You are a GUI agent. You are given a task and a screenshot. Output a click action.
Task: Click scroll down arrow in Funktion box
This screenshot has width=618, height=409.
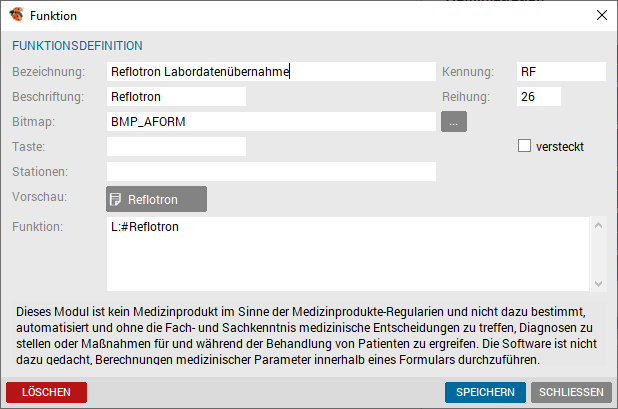[598, 284]
